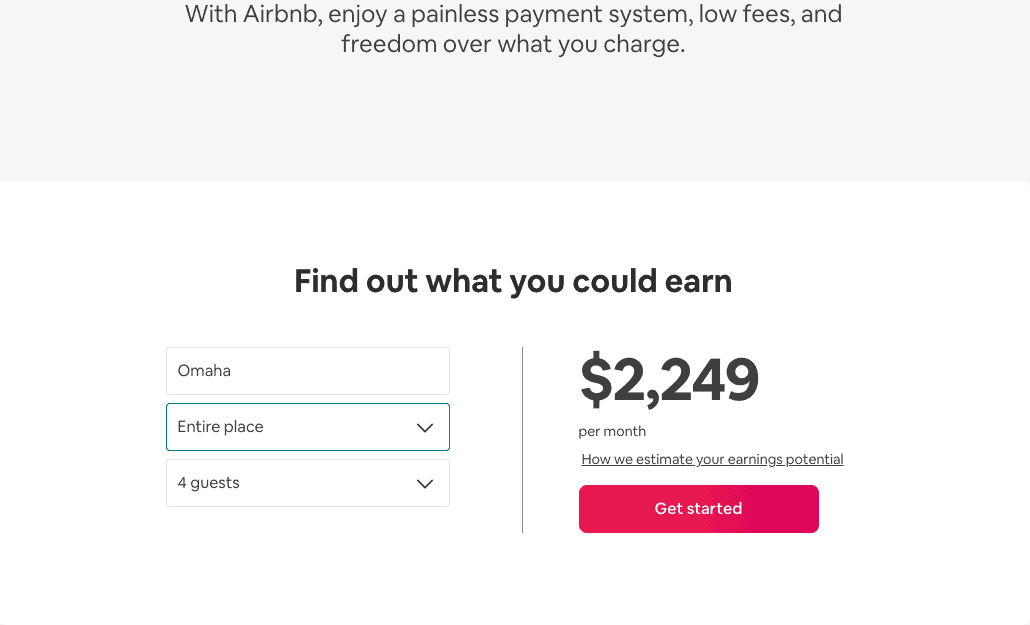Image resolution: width=1030 pixels, height=625 pixels.
Task: Open the 4 guests dropdown
Action: click(307, 483)
